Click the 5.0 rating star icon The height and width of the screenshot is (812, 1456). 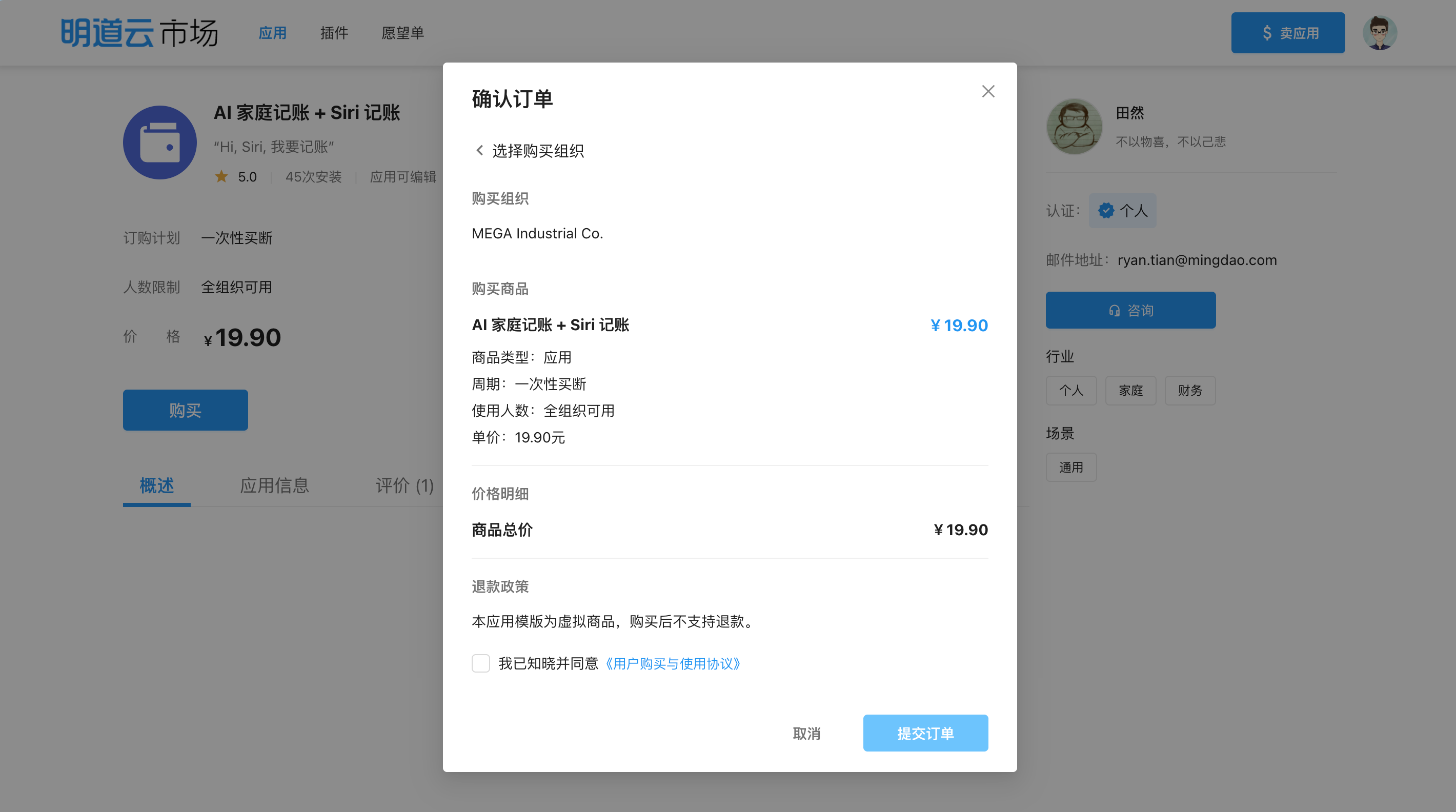coord(221,177)
